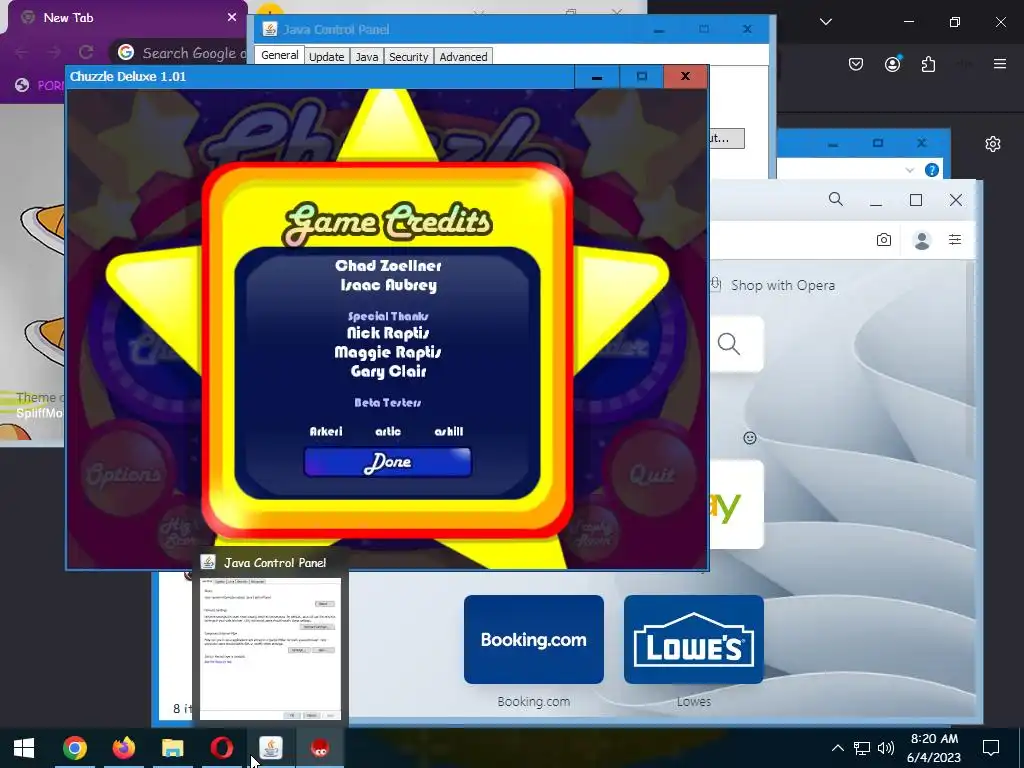Click the Java Control Panel taskbar icon

point(271,748)
